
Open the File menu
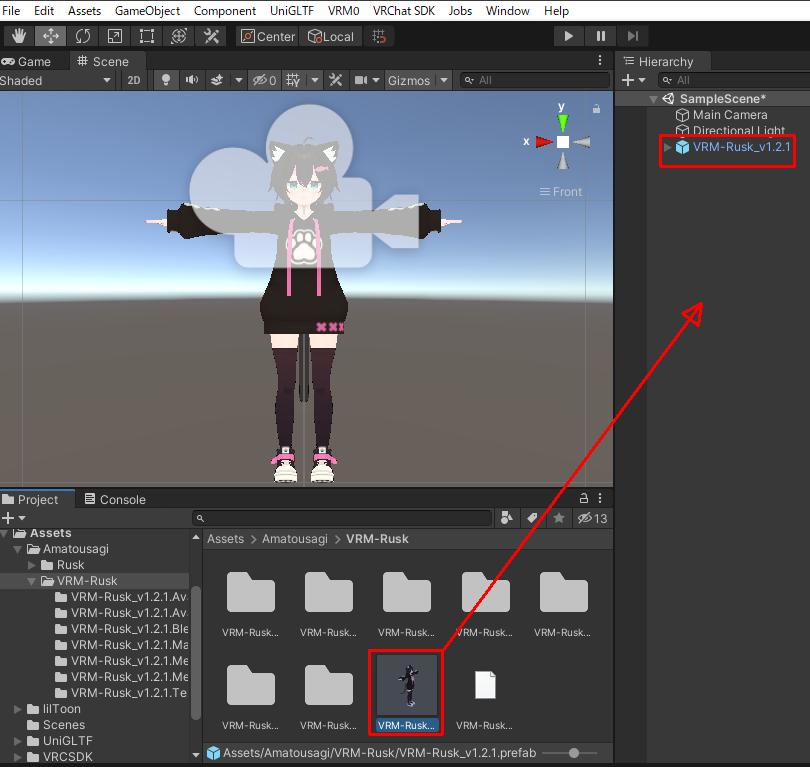(11, 11)
